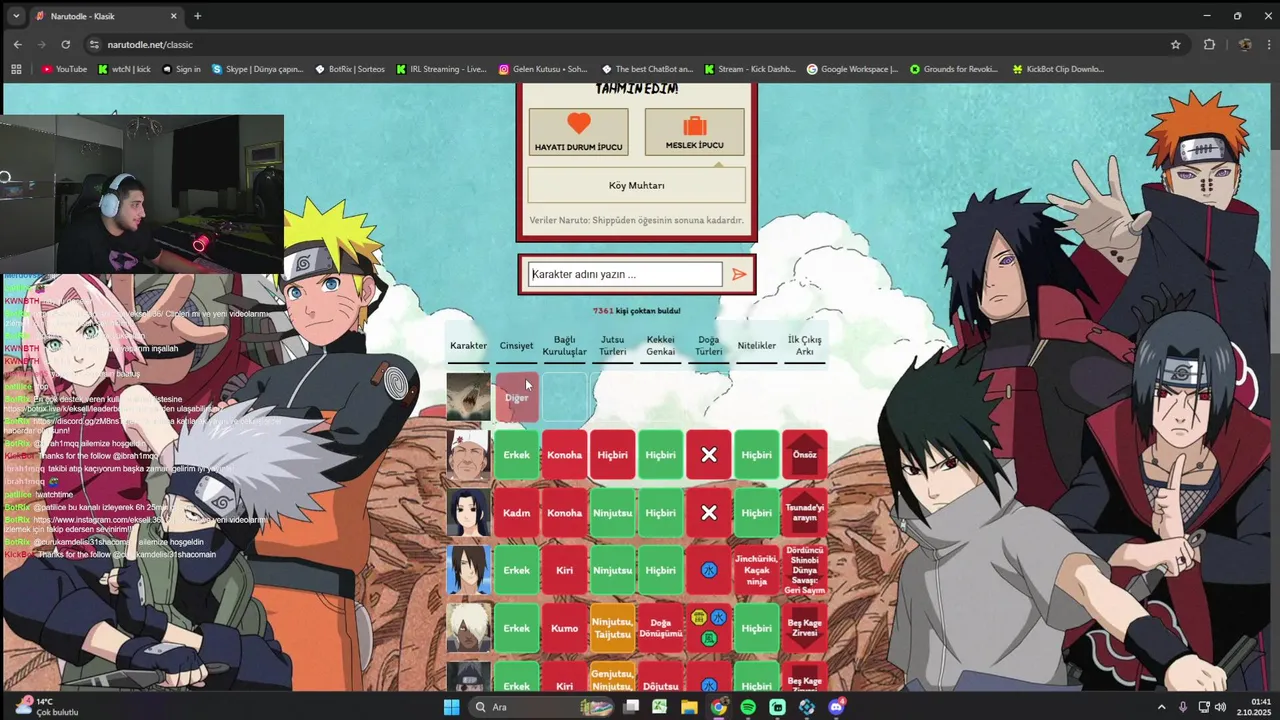This screenshot has width=1280, height=720.
Task: Click the Jinchūriki, Kaçak ninja tile
Action: [x=756, y=571]
